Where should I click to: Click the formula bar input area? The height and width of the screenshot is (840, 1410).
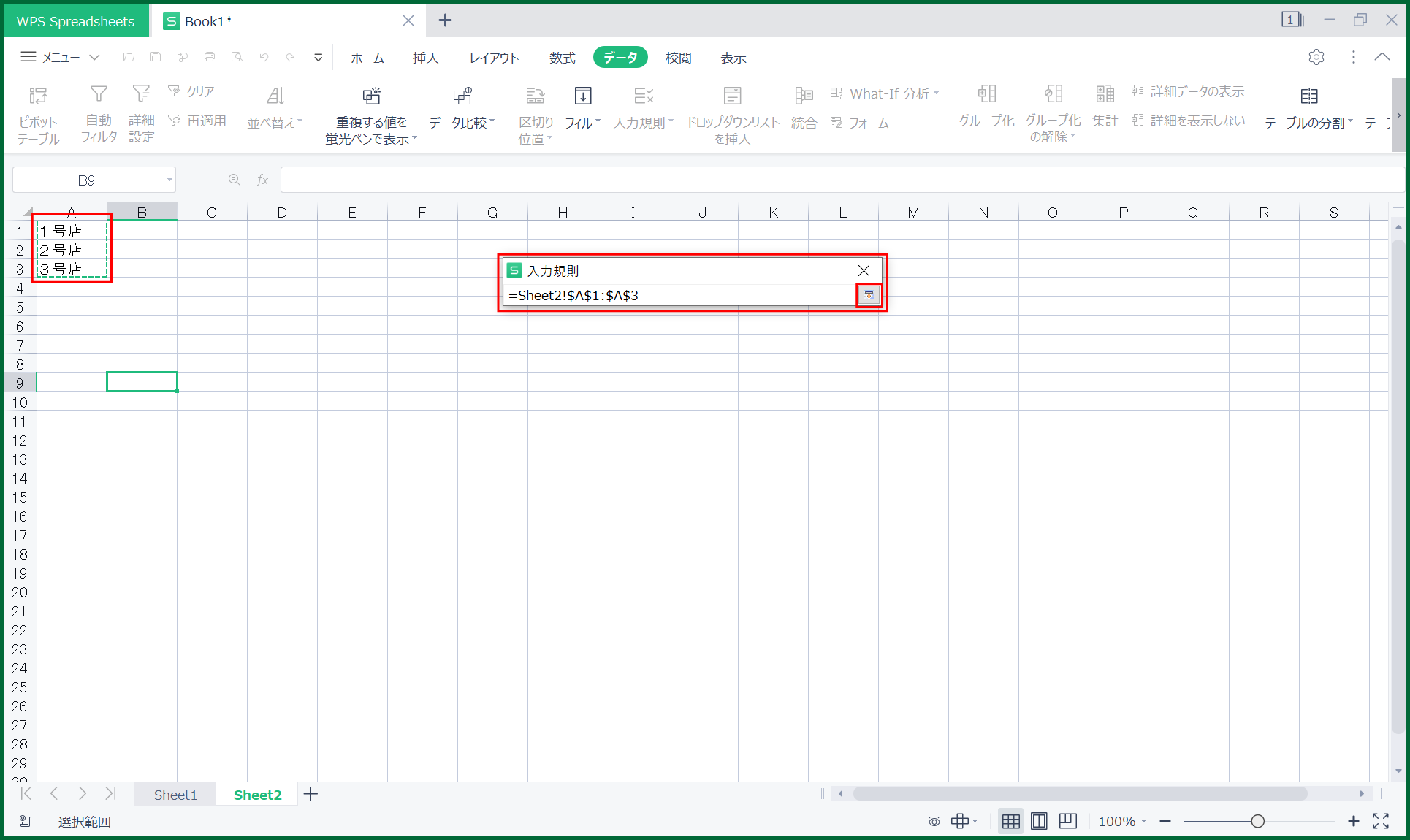[842, 180]
